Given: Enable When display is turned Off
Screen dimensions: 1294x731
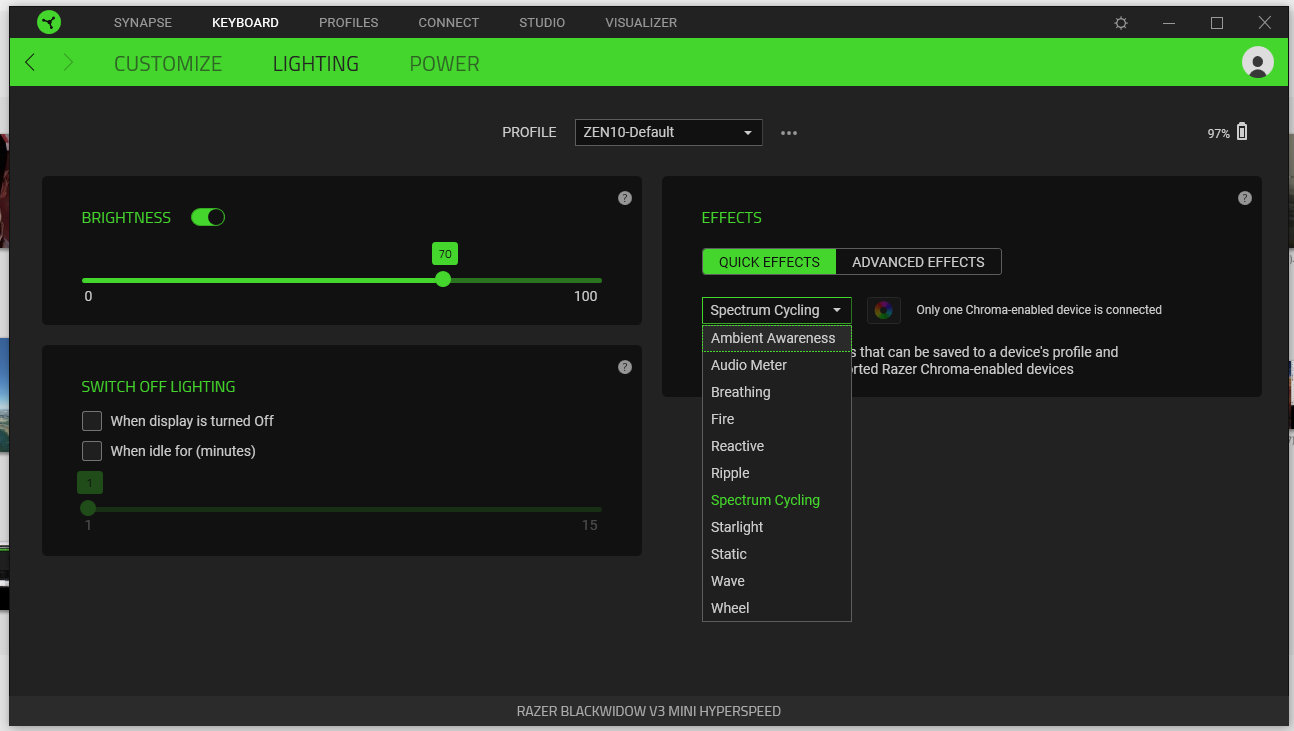Looking at the screenshot, I should click(92, 421).
